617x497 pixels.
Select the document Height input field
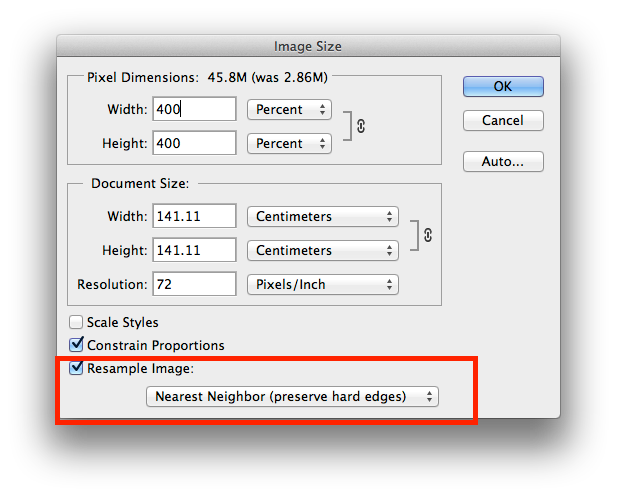(194, 250)
